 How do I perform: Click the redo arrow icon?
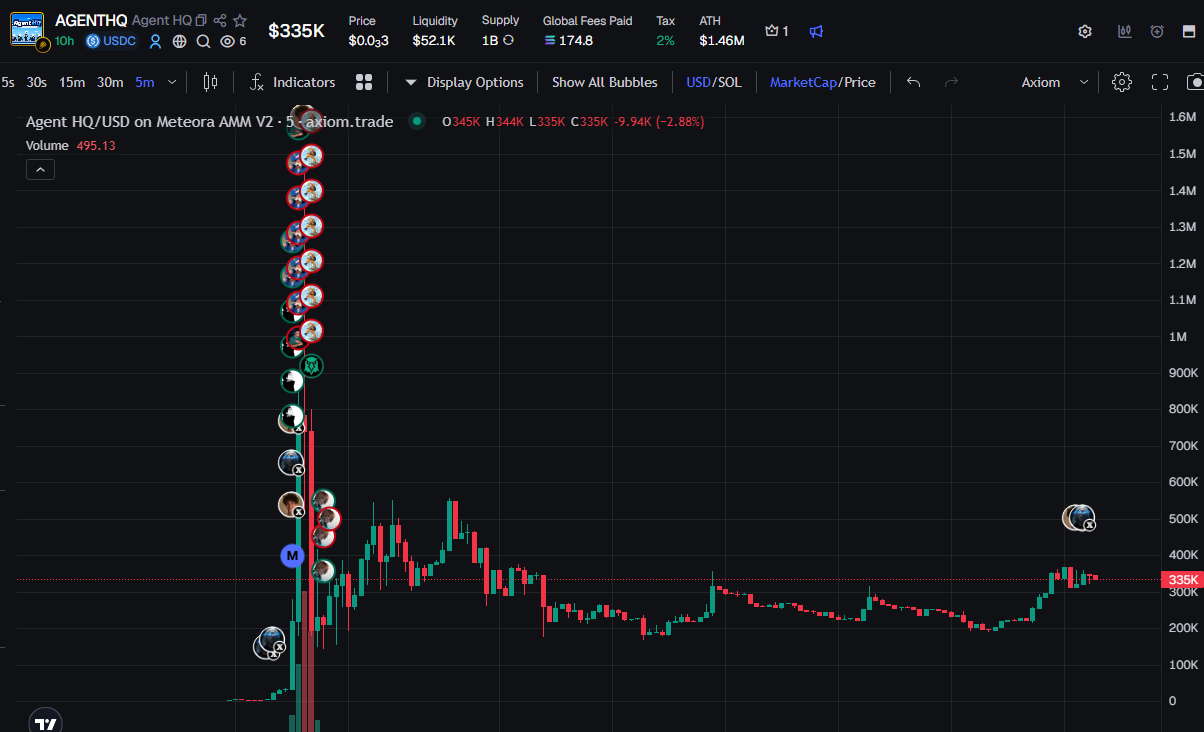click(x=951, y=82)
